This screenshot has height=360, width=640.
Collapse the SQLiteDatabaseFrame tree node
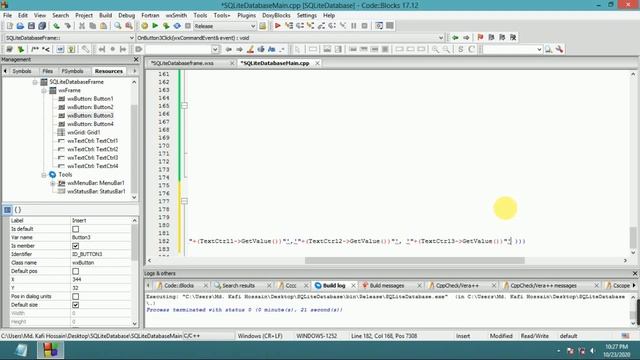coord(35,82)
